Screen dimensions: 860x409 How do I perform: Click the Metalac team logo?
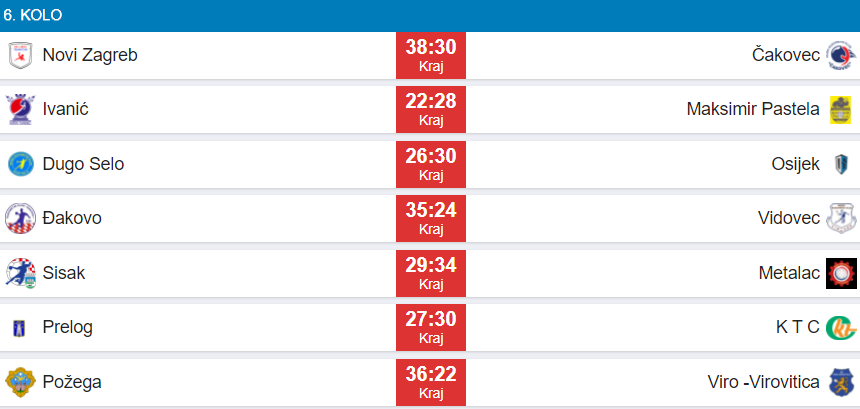[x=840, y=272]
